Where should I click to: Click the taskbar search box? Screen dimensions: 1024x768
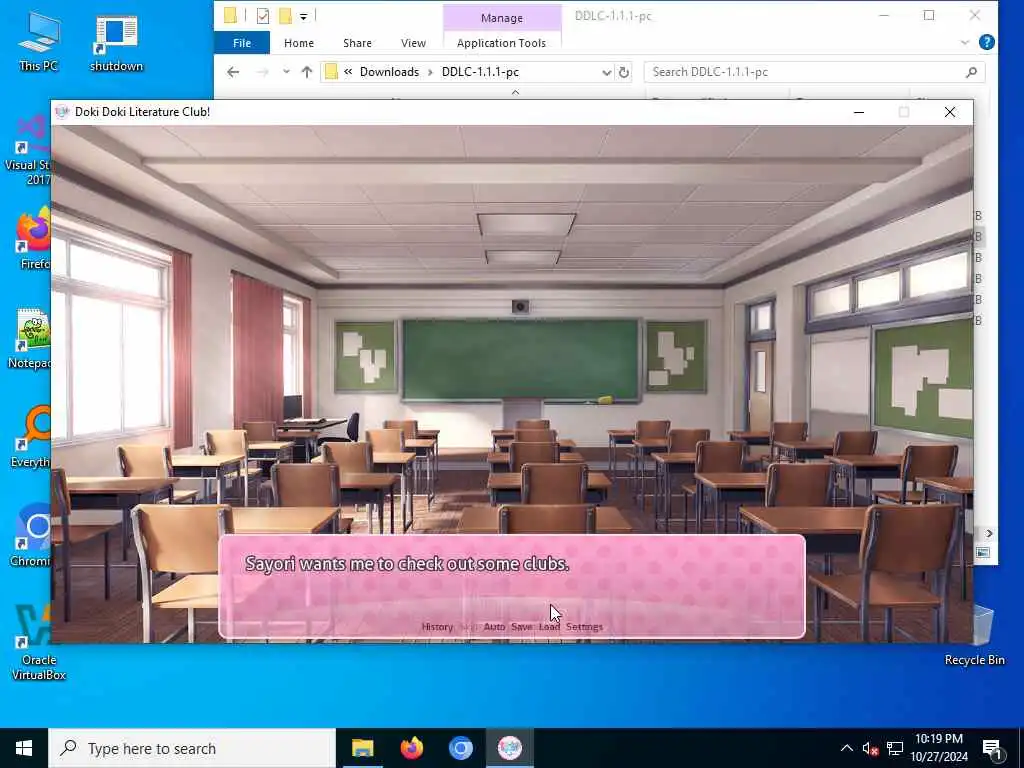tap(192, 748)
